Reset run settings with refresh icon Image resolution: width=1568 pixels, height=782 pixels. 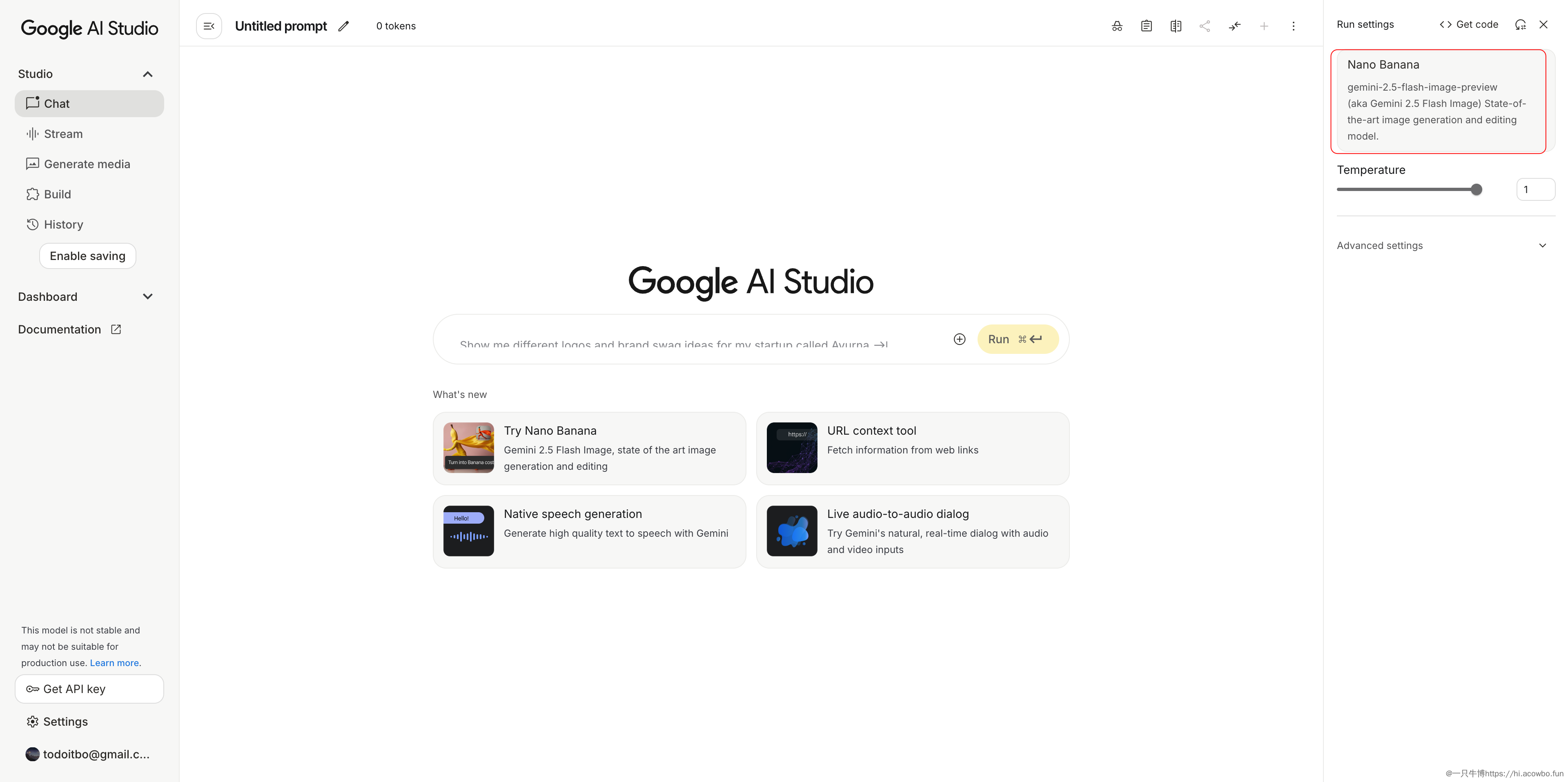pos(1520,24)
